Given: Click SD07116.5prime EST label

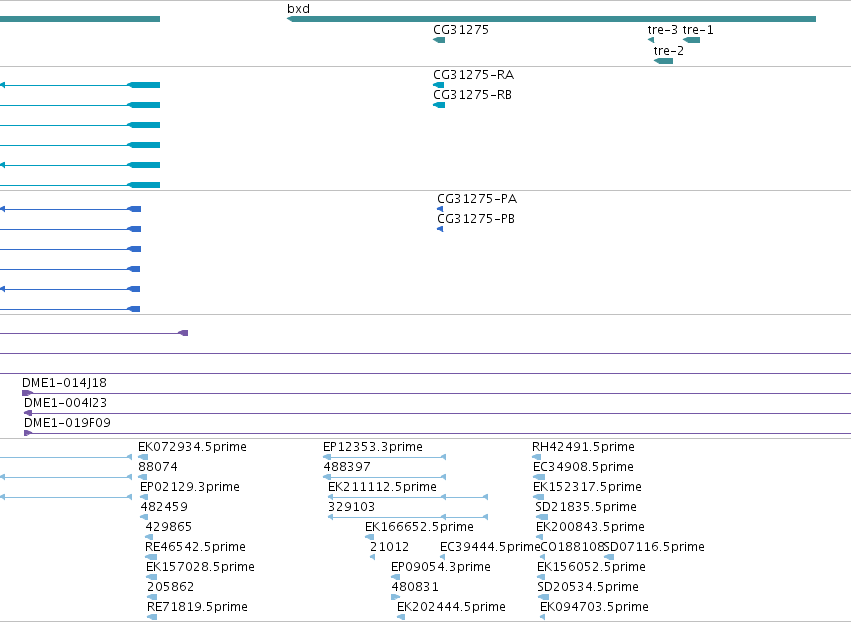Looking at the screenshot, I should (655, 547).
